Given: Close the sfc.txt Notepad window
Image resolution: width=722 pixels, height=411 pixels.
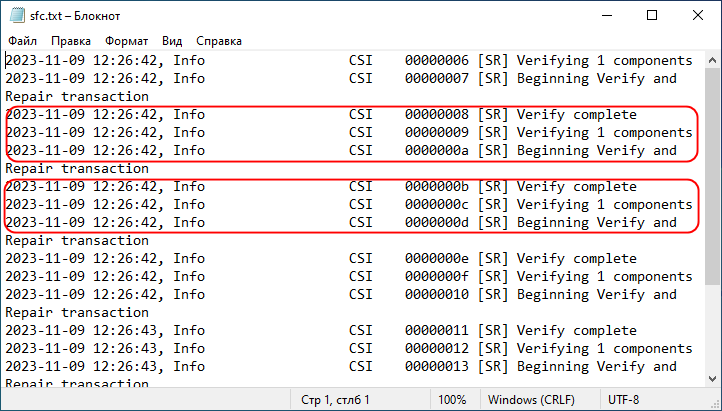Looking at the screenshot, I should tap(698, 16).
